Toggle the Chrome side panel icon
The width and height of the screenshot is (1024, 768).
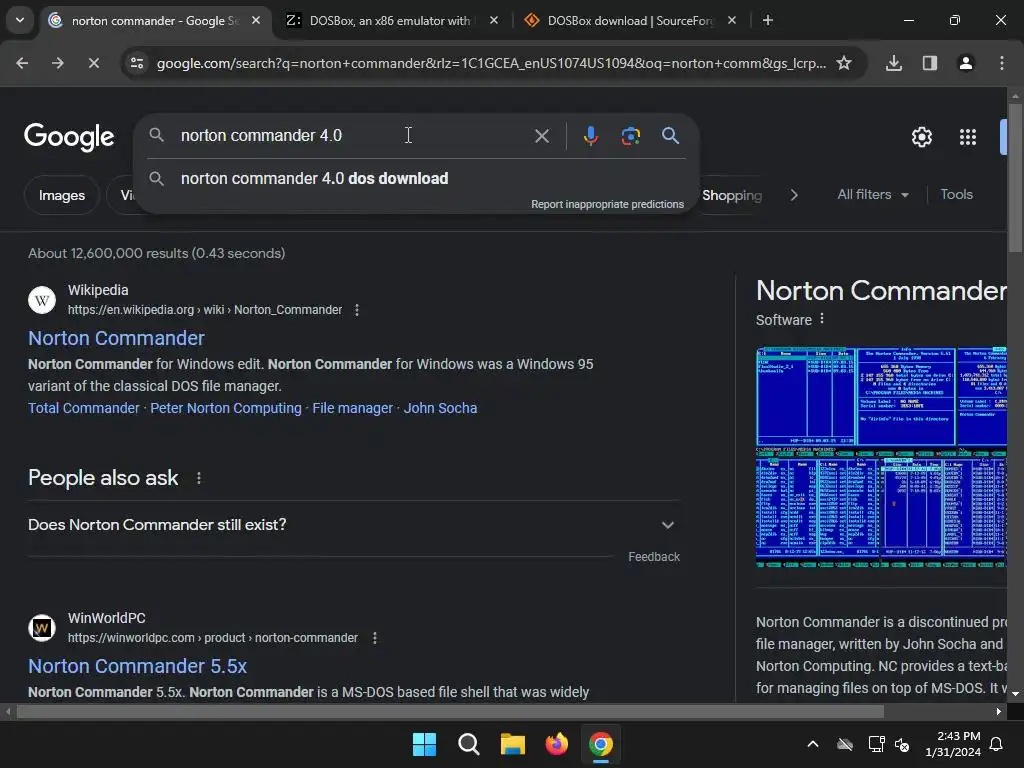(x=929, y=63)
